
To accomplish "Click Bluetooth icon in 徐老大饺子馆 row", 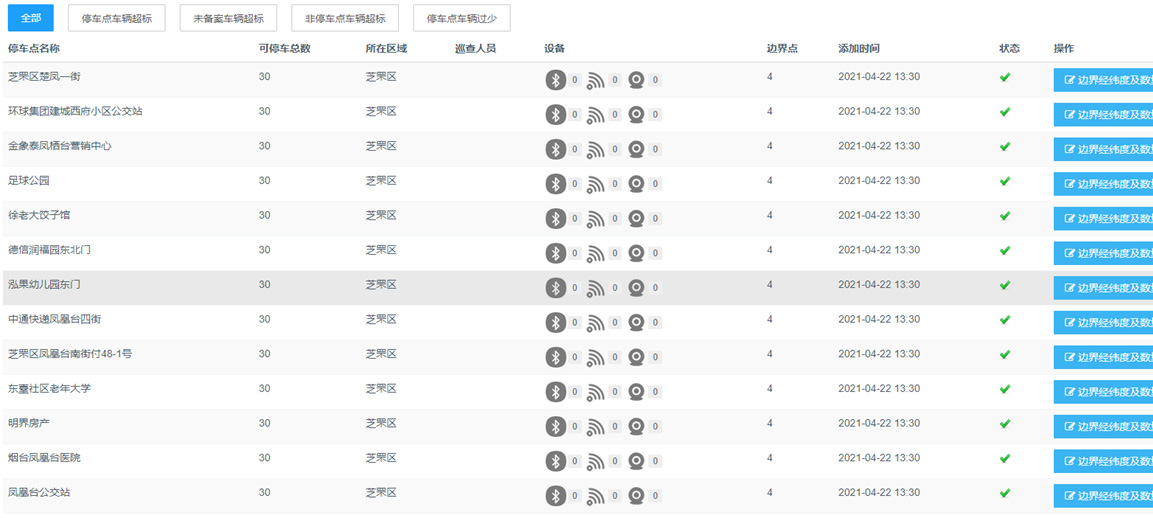I will (x=556, y=218).
